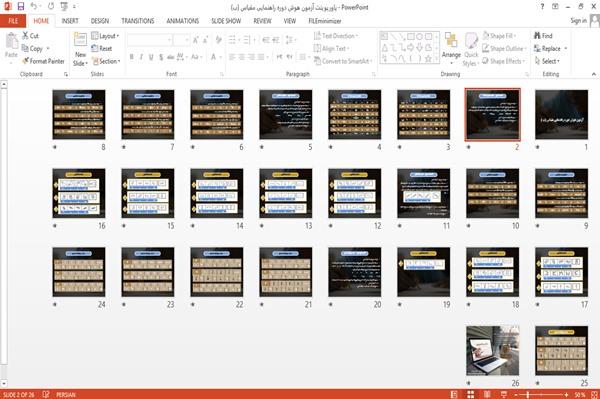This screenshot has width=600, height=399.
Task: Click the Save icon in the quick access toolbar
Action: click(x=21, y=6)
